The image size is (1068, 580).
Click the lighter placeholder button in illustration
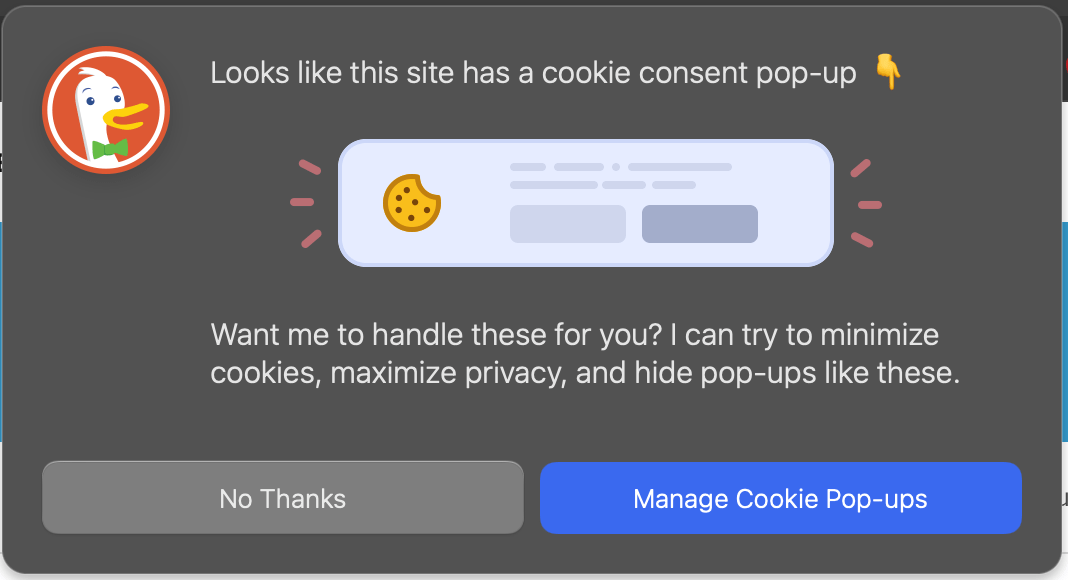[568, 224]
